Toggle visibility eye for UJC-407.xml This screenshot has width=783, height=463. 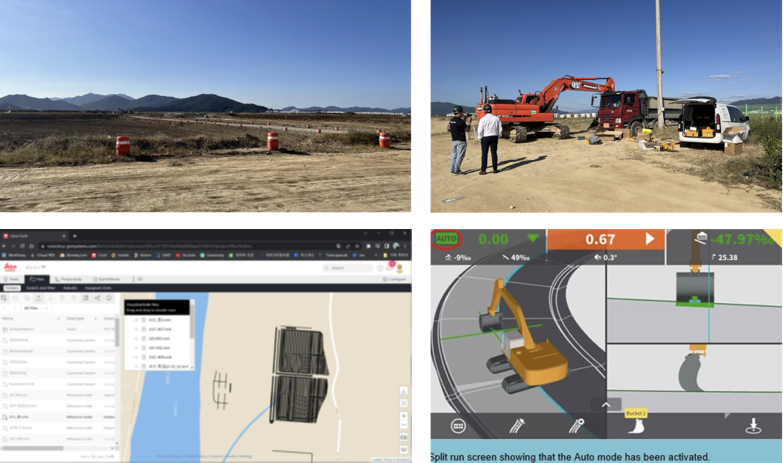[136, 327]
